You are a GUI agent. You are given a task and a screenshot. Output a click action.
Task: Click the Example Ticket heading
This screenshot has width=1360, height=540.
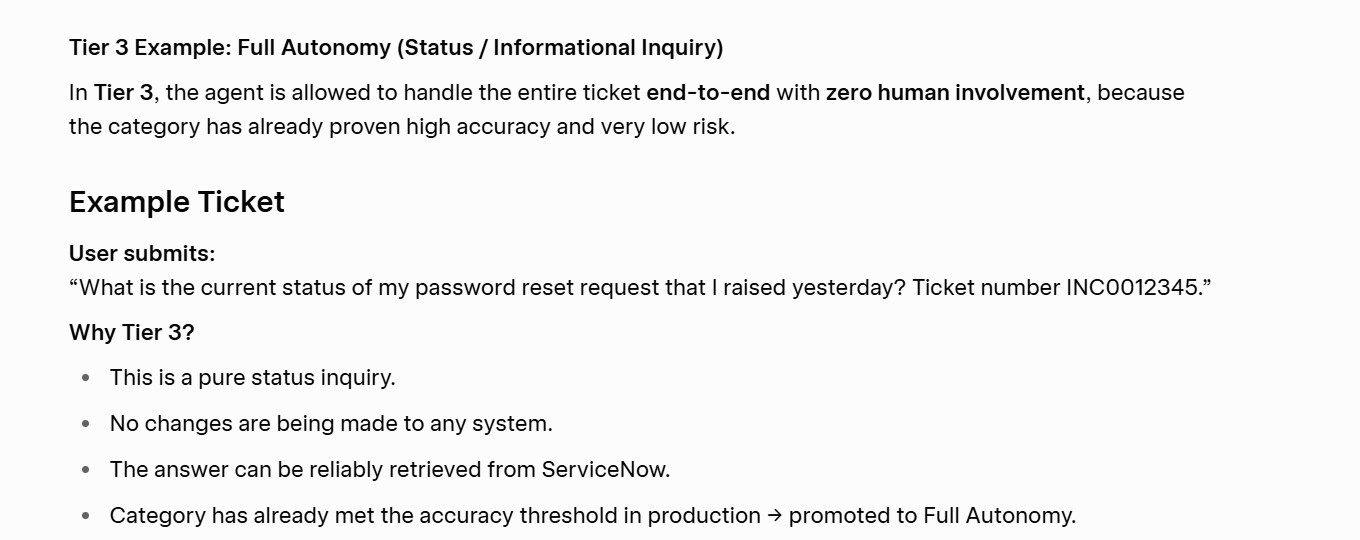pyautogui.click(x=177, y=202)
